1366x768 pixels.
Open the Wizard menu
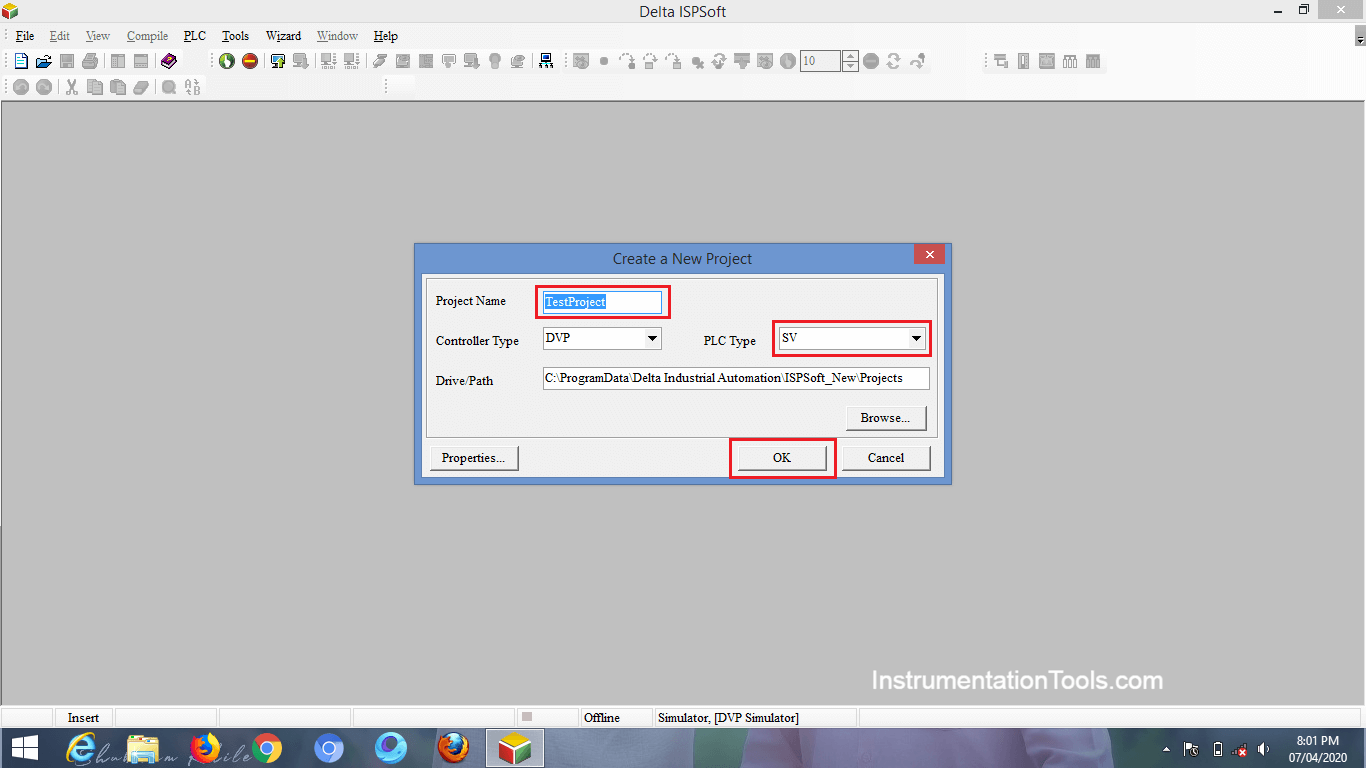(x=283, y=36)
